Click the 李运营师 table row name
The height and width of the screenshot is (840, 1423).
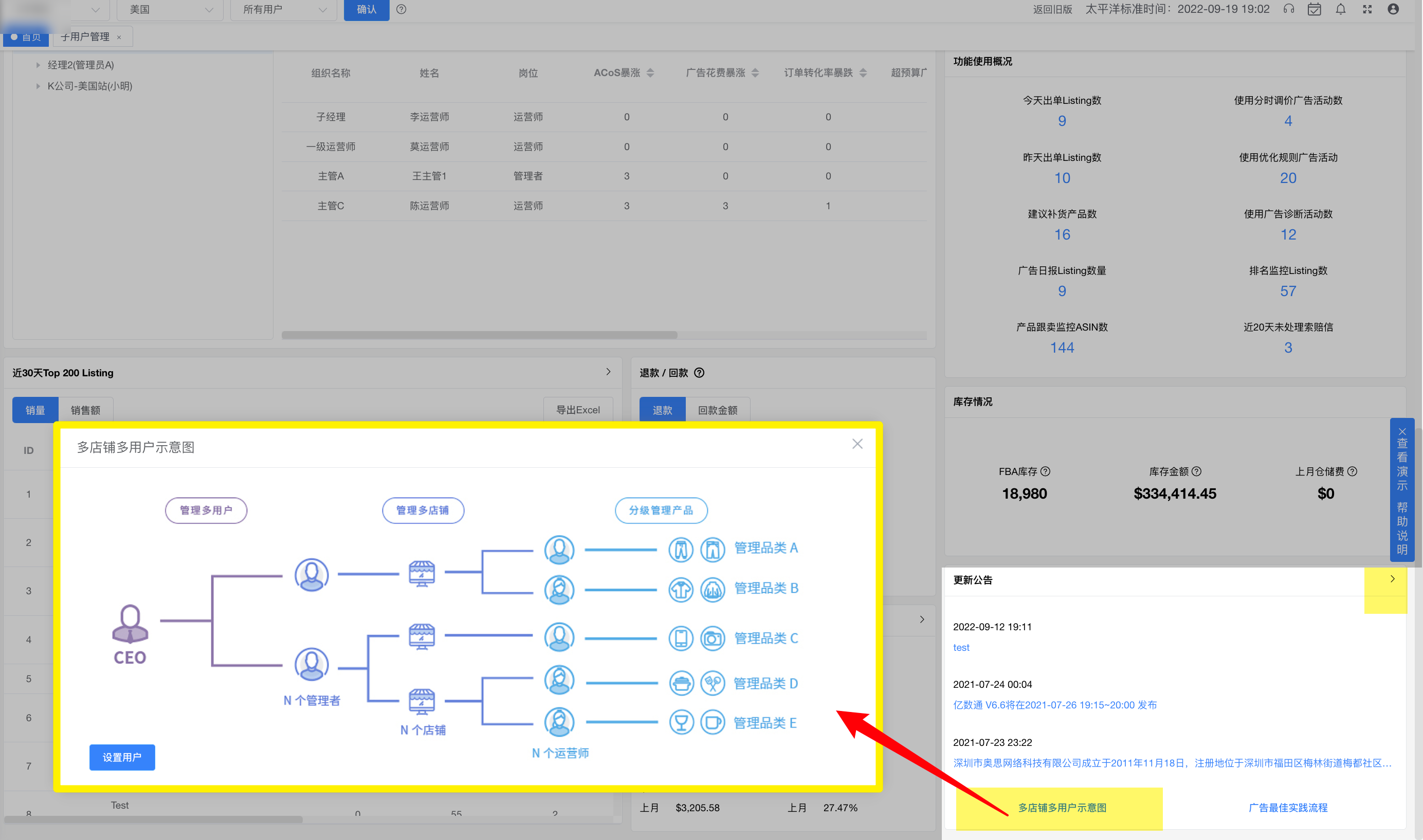tap(430, 117)
